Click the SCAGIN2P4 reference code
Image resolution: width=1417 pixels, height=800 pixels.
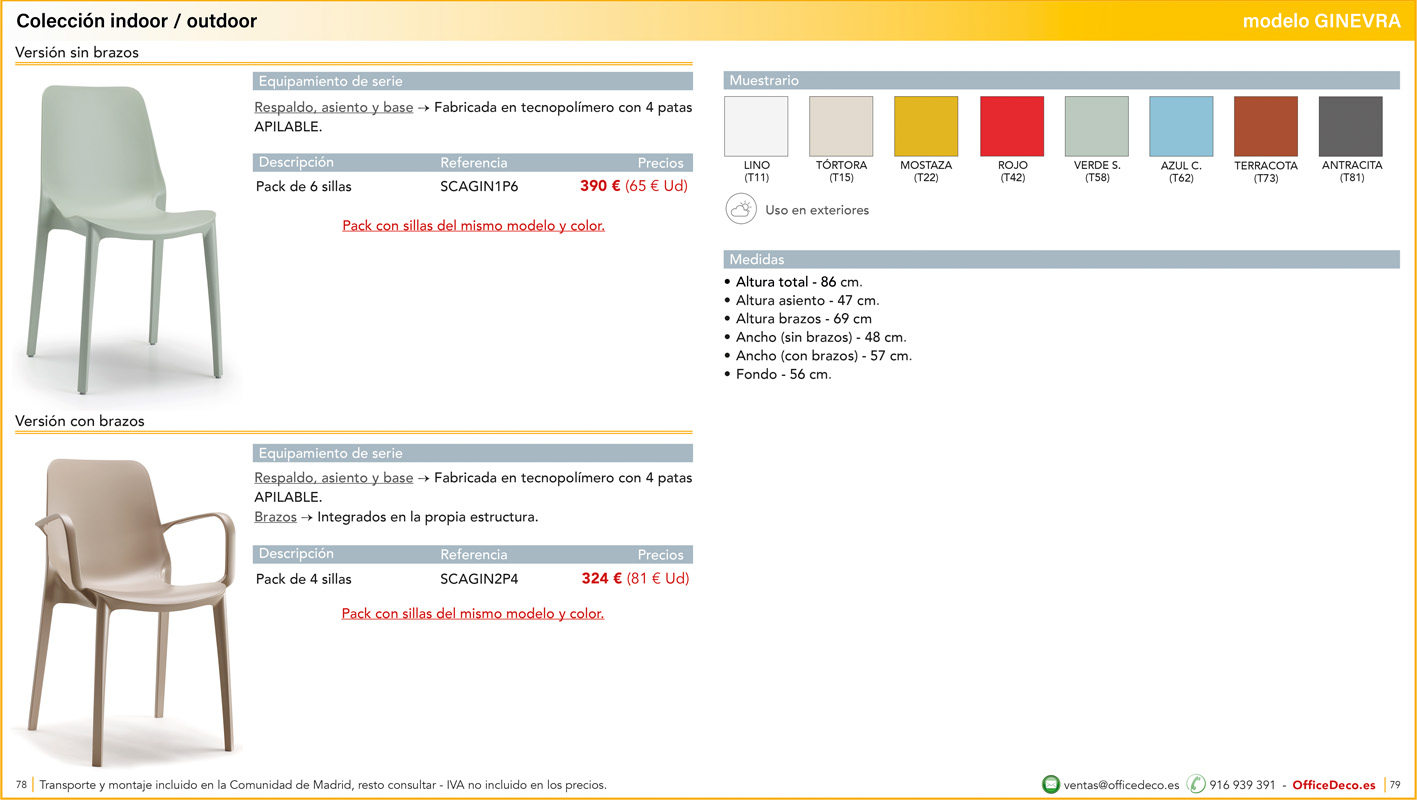point(479,579)
